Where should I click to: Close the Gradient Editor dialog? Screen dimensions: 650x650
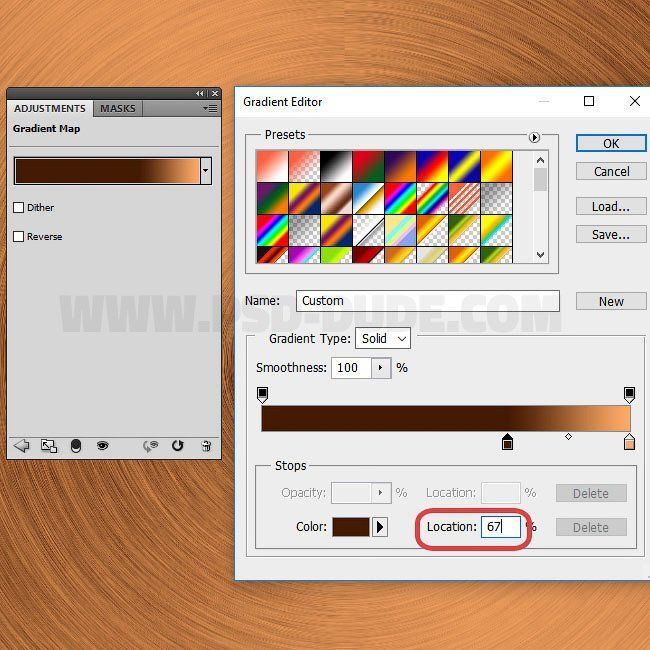coord(635,101)
